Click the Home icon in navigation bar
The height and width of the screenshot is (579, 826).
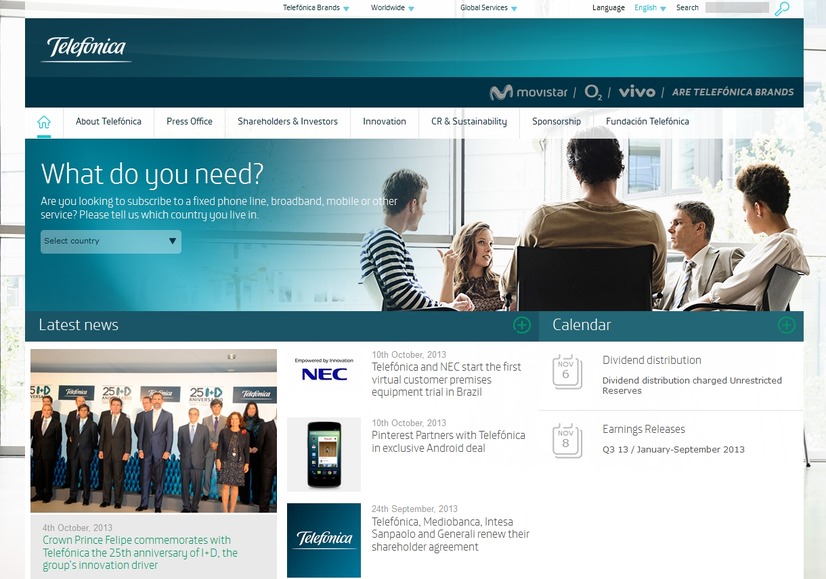pyautogui.click(x=44, y=122)
